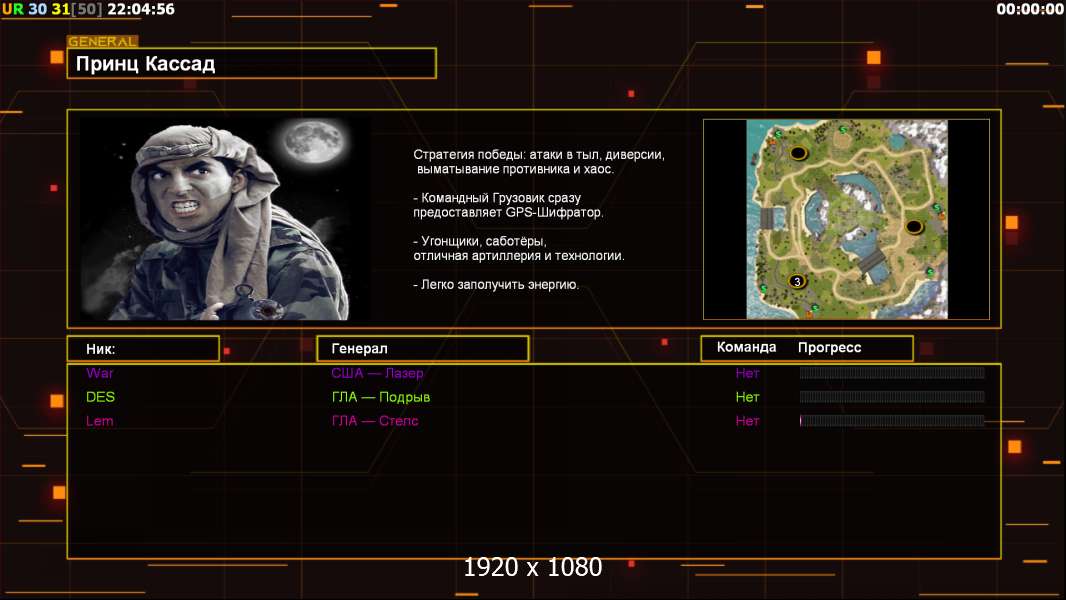
Task: Click the 'Прогресс' column header
Action: click(x=829, y=347)
